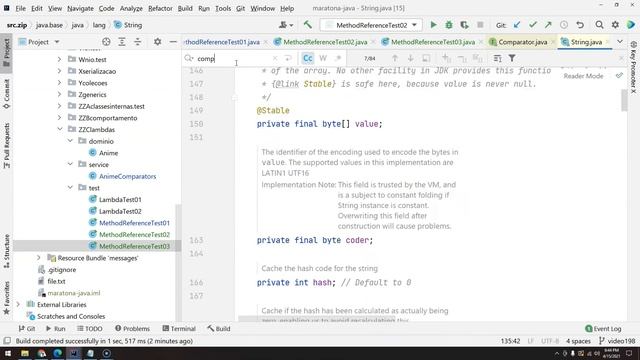Run MethodReferenceTest02 with the green play button
Image resolution: width=640 pixels, height=360 pixels.
tap(433, 25)
